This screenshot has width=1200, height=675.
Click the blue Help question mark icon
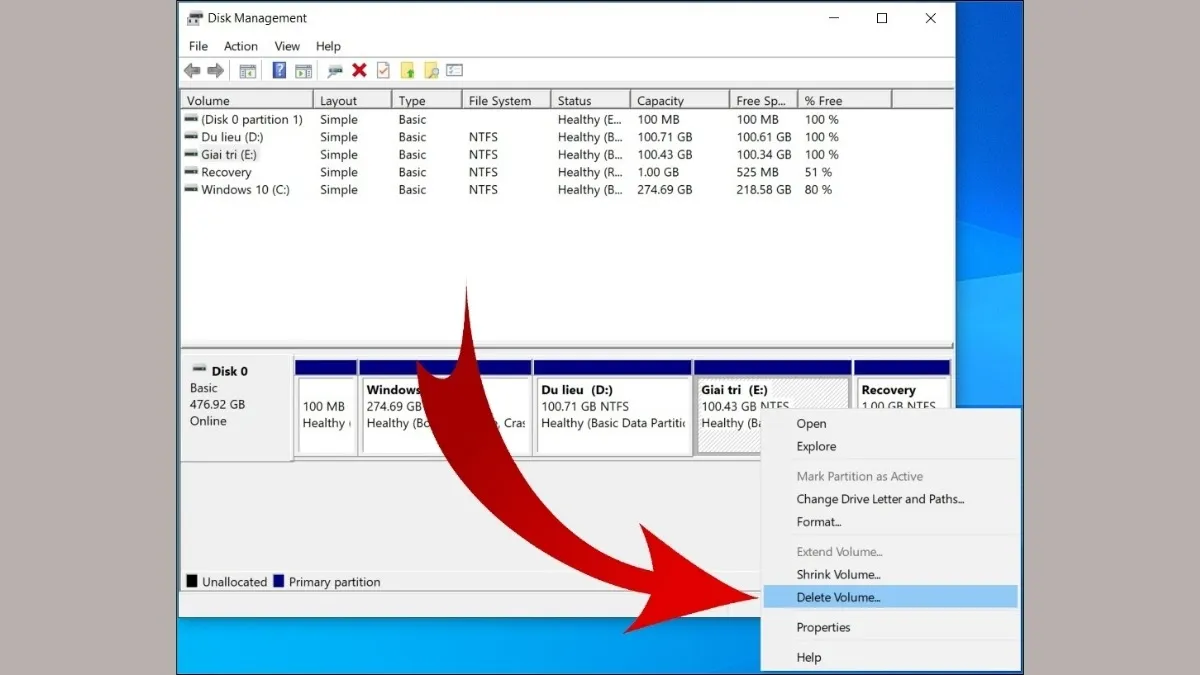[279, 70]
